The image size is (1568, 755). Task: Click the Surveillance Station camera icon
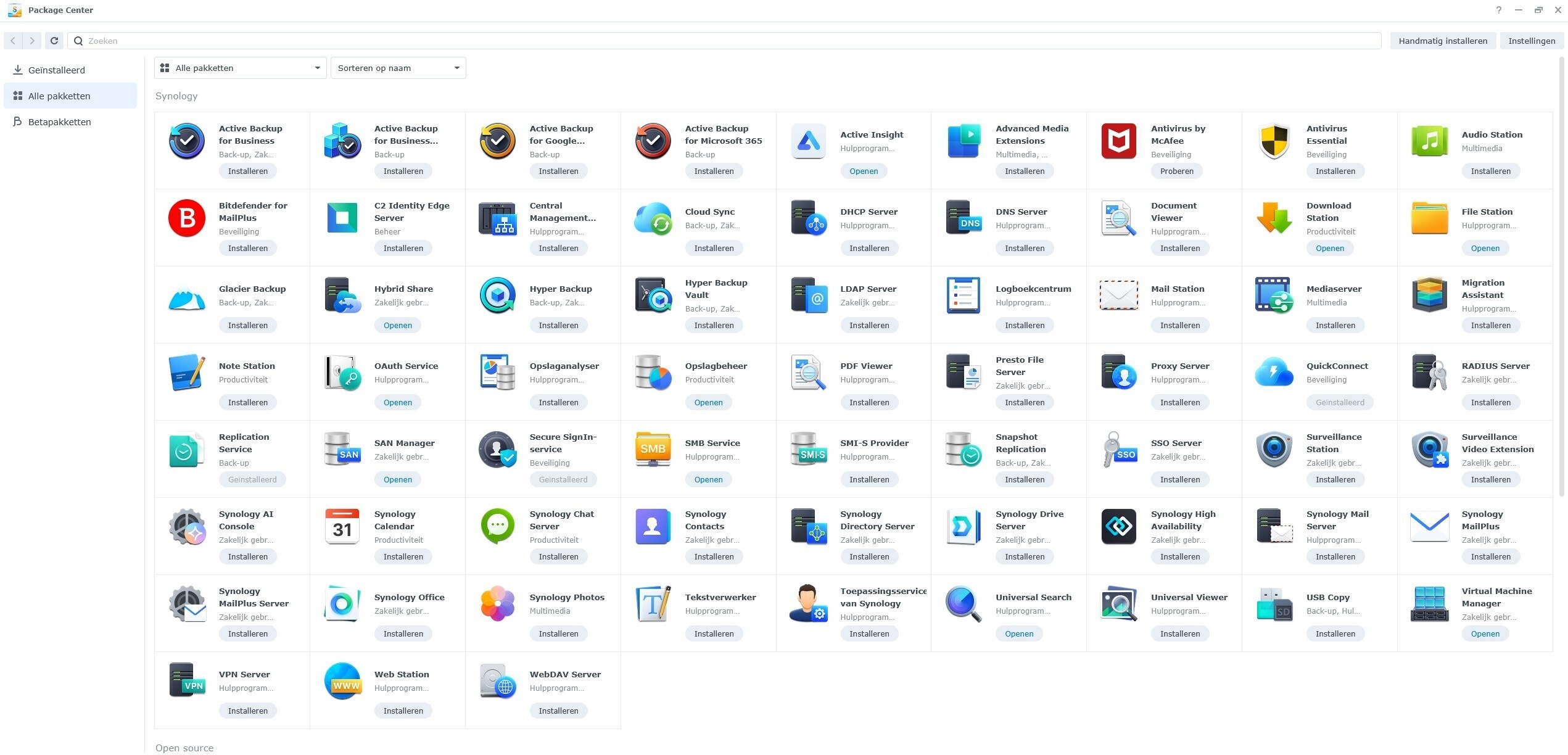(x=1274, y=449)
